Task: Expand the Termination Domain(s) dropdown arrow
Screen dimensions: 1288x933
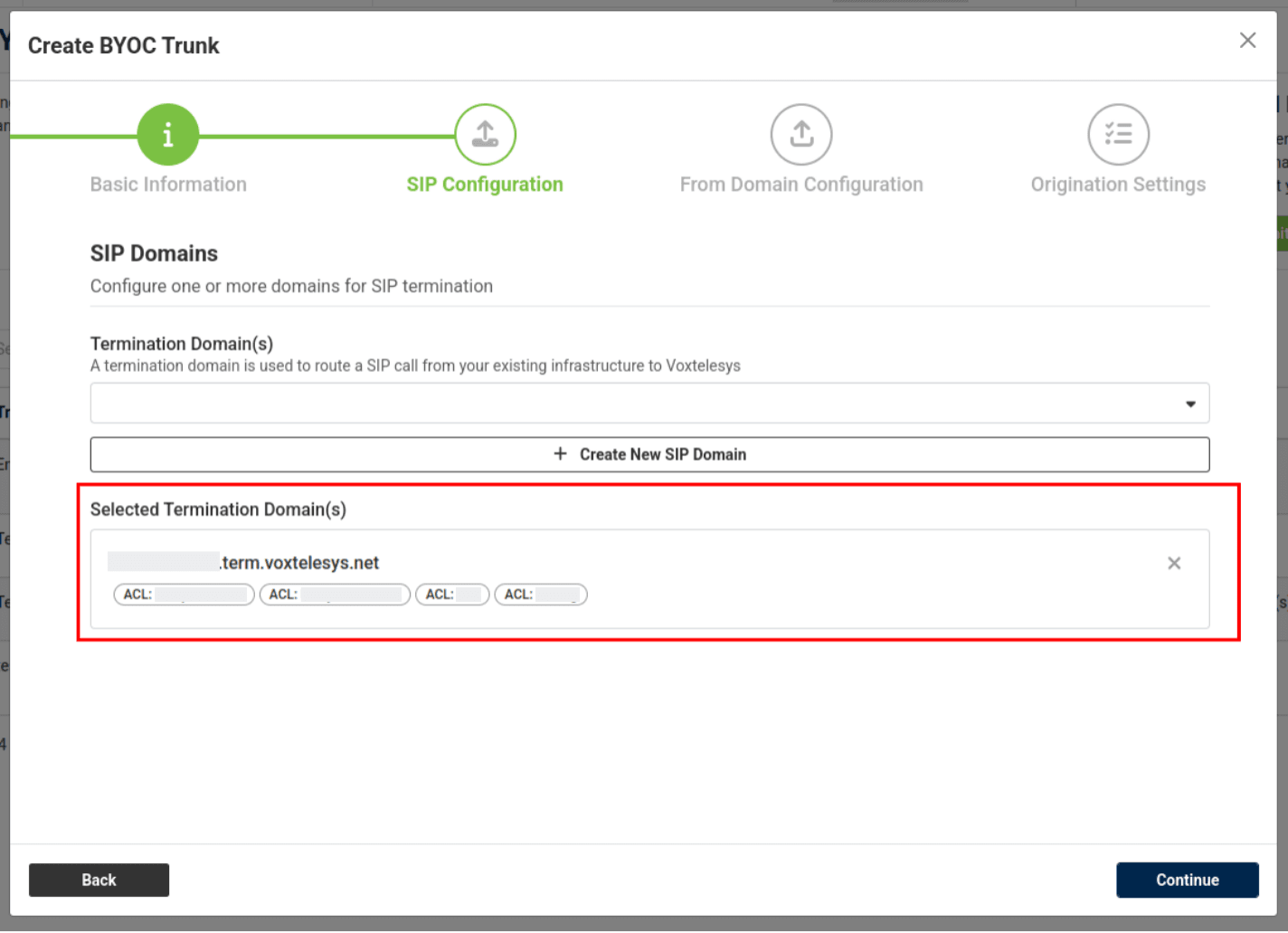Action: point(1190,404)
